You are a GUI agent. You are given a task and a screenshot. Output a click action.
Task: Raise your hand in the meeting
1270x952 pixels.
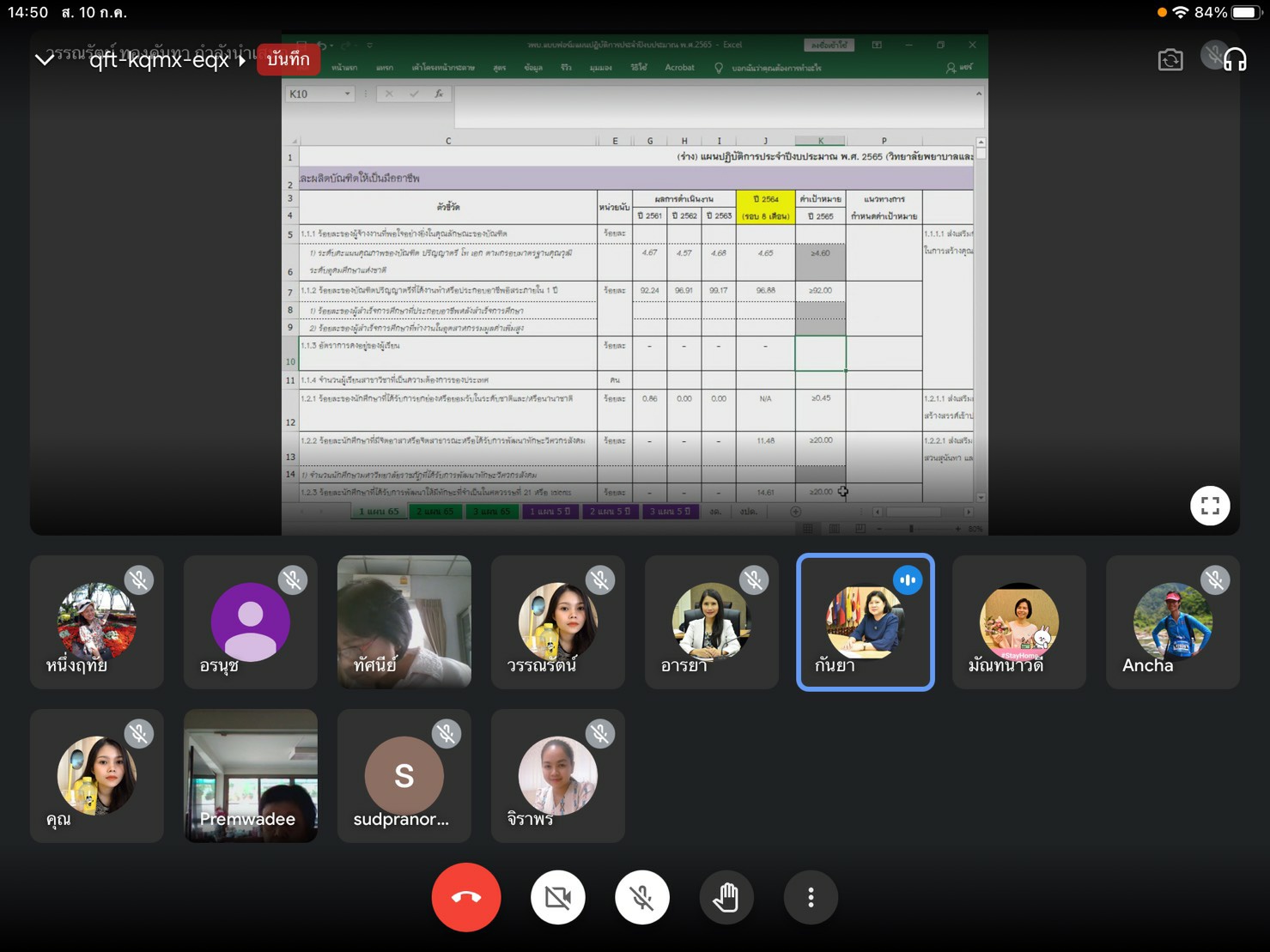726,898
